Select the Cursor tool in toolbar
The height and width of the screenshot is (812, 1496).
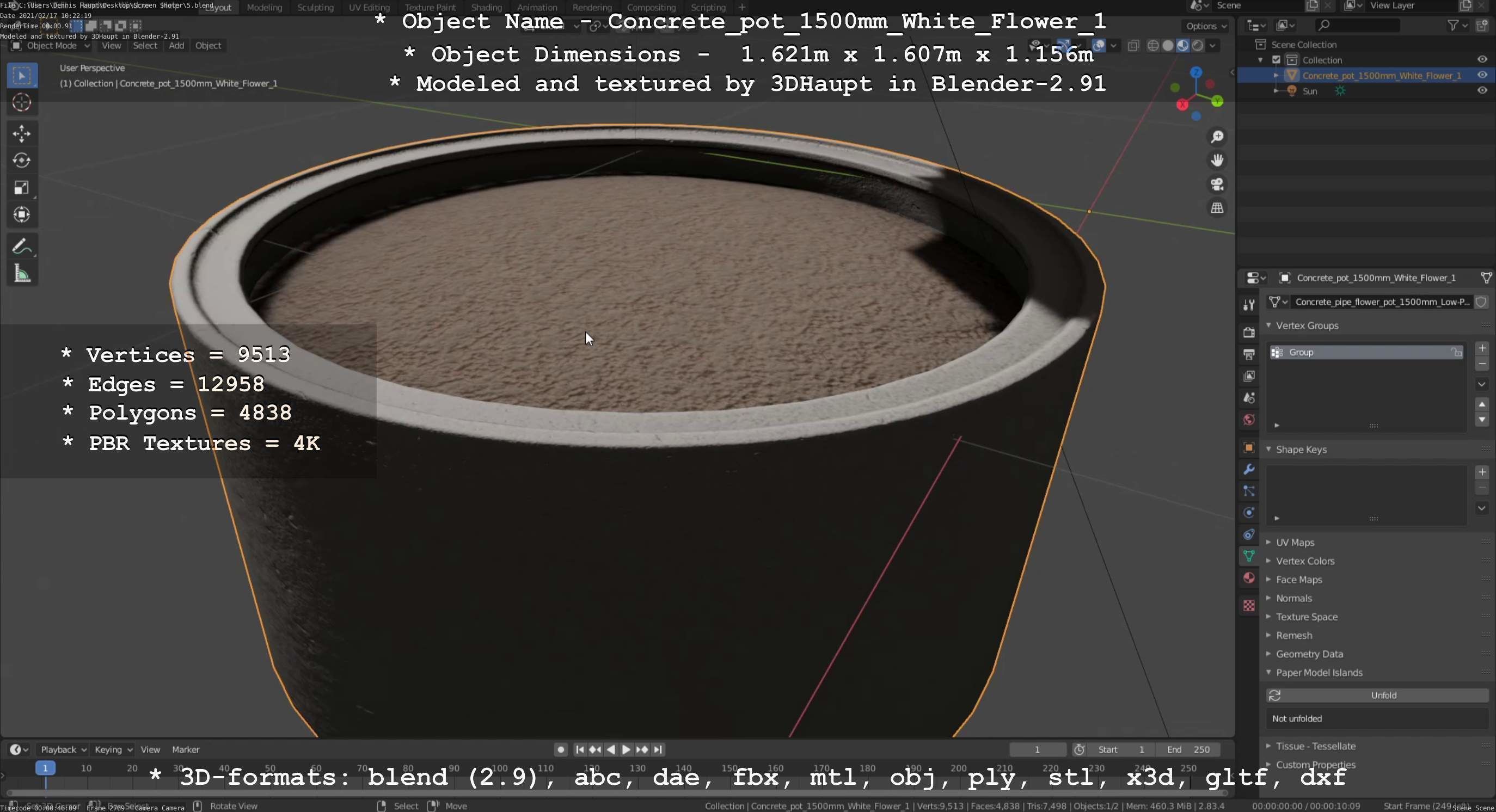(21, 102)
